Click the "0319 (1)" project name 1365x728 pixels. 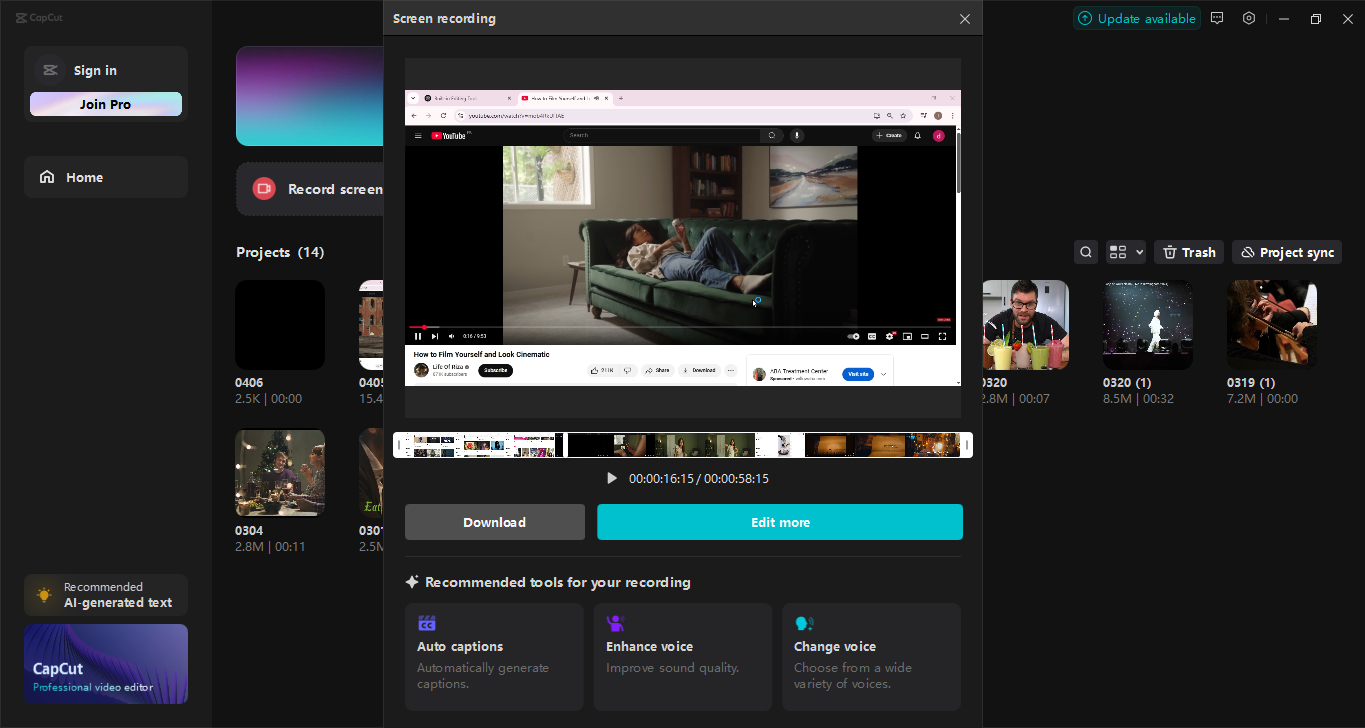pos(1251,383)
